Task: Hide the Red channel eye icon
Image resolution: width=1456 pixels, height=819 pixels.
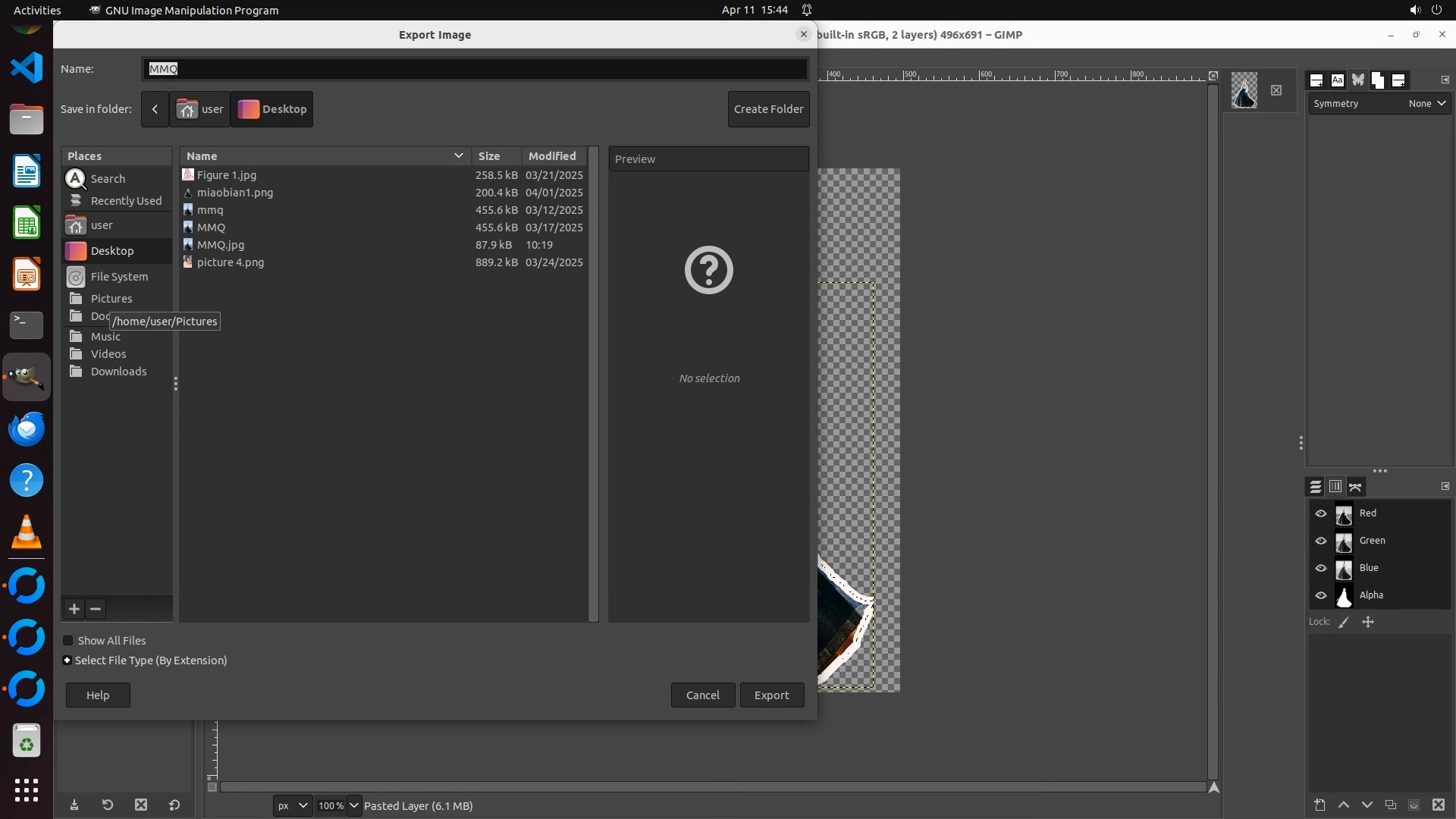Action: (x=1321, y=513)
